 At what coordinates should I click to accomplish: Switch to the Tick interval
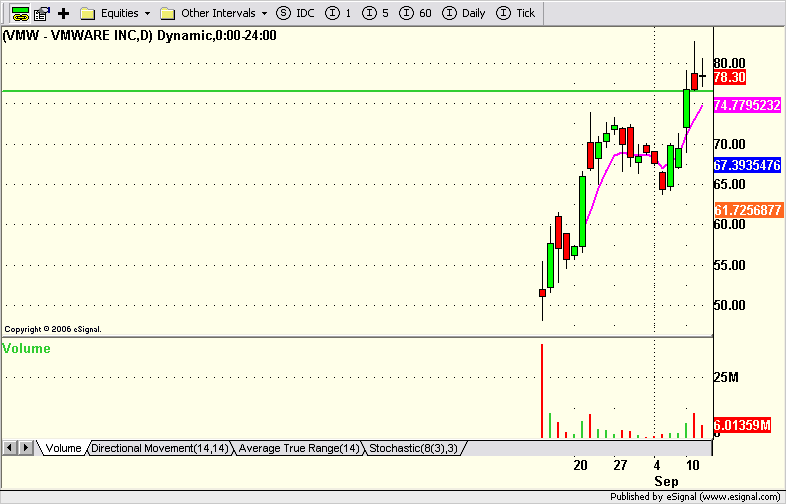point(516,14)
